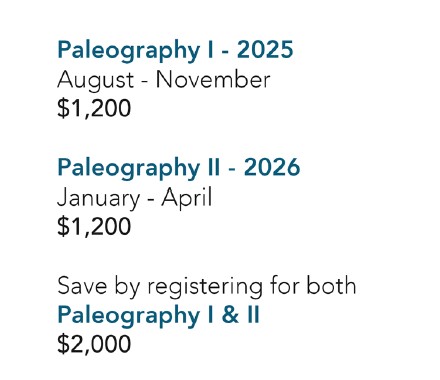Click the word 'registering'
Image resolution: width=440 pixels, height=380 pixels.
(x=205, y=287)
